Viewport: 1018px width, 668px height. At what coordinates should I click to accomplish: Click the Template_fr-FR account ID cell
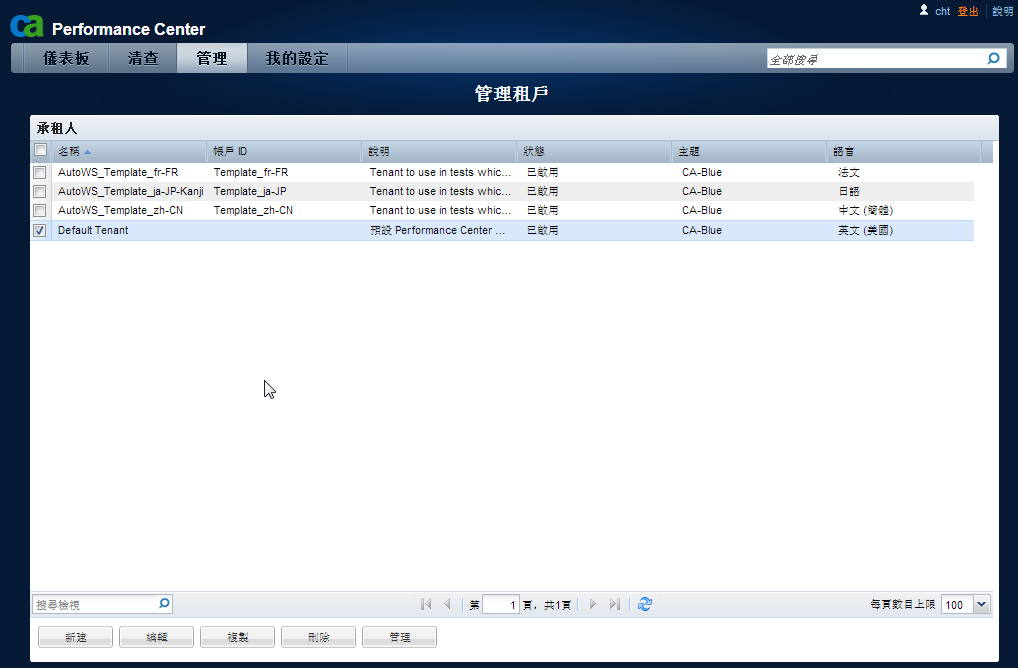tap(251, 172)
